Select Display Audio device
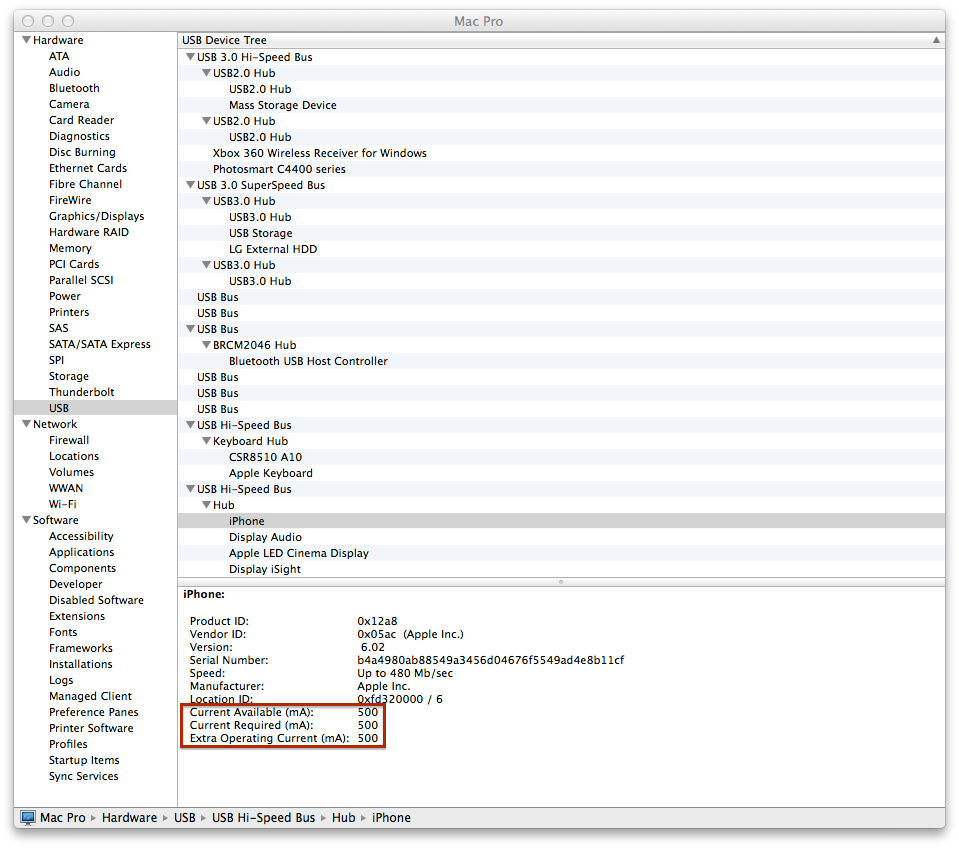 tap(265, 537)
